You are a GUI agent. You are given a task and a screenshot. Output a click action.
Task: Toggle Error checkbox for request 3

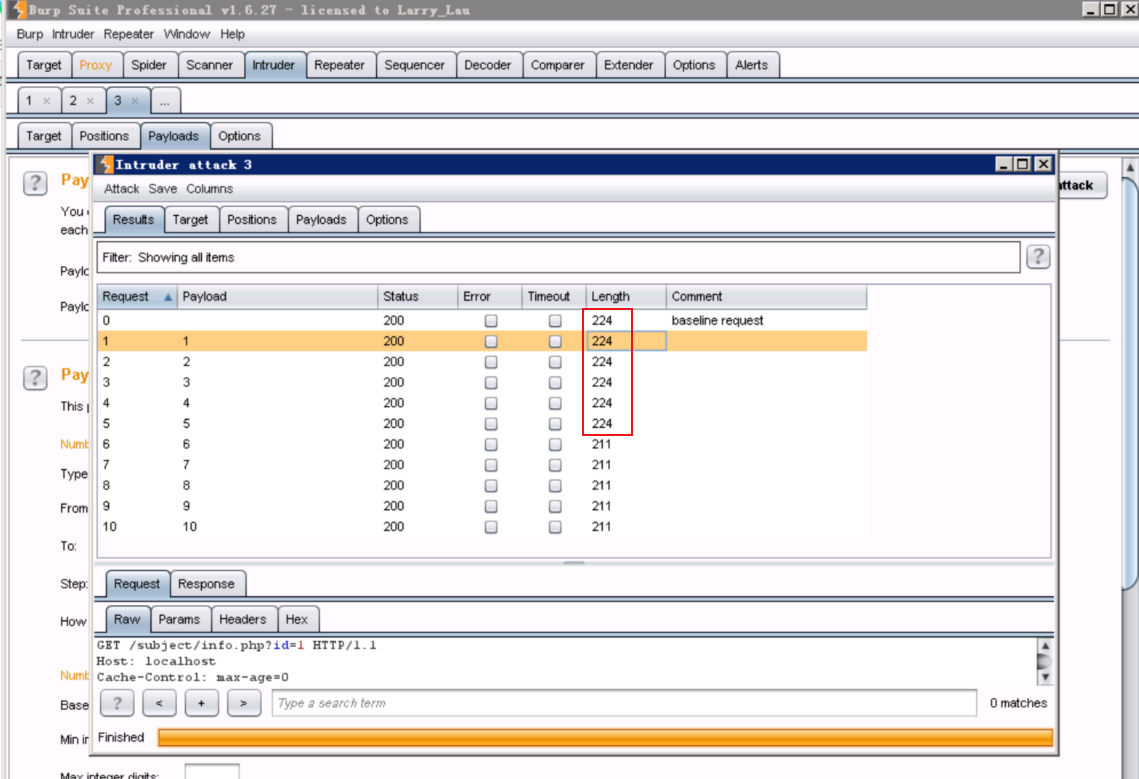491,382
